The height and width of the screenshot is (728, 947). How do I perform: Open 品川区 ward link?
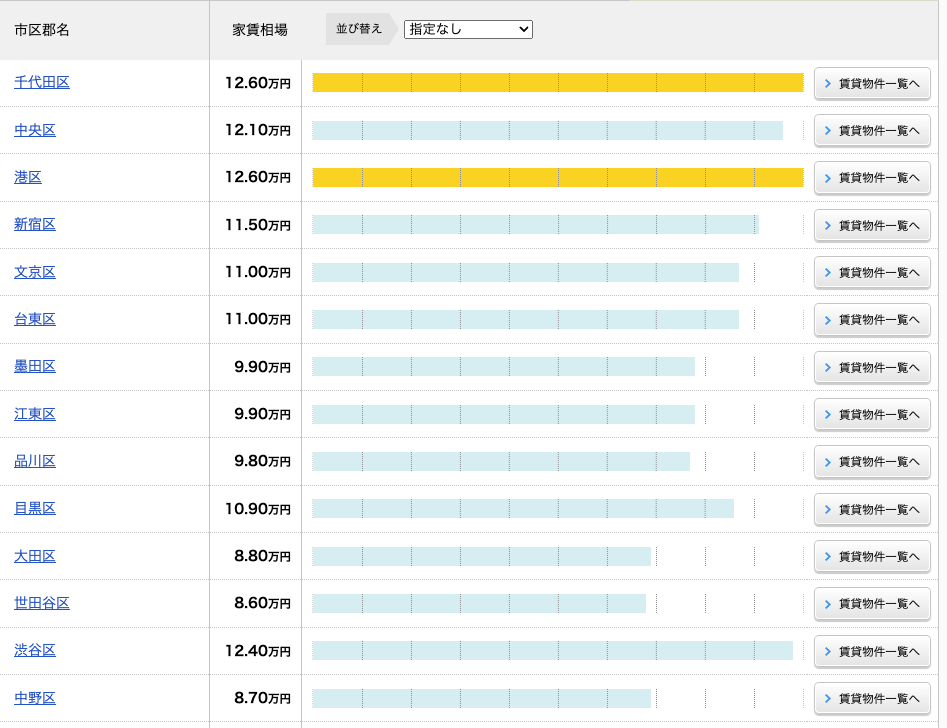35,461
